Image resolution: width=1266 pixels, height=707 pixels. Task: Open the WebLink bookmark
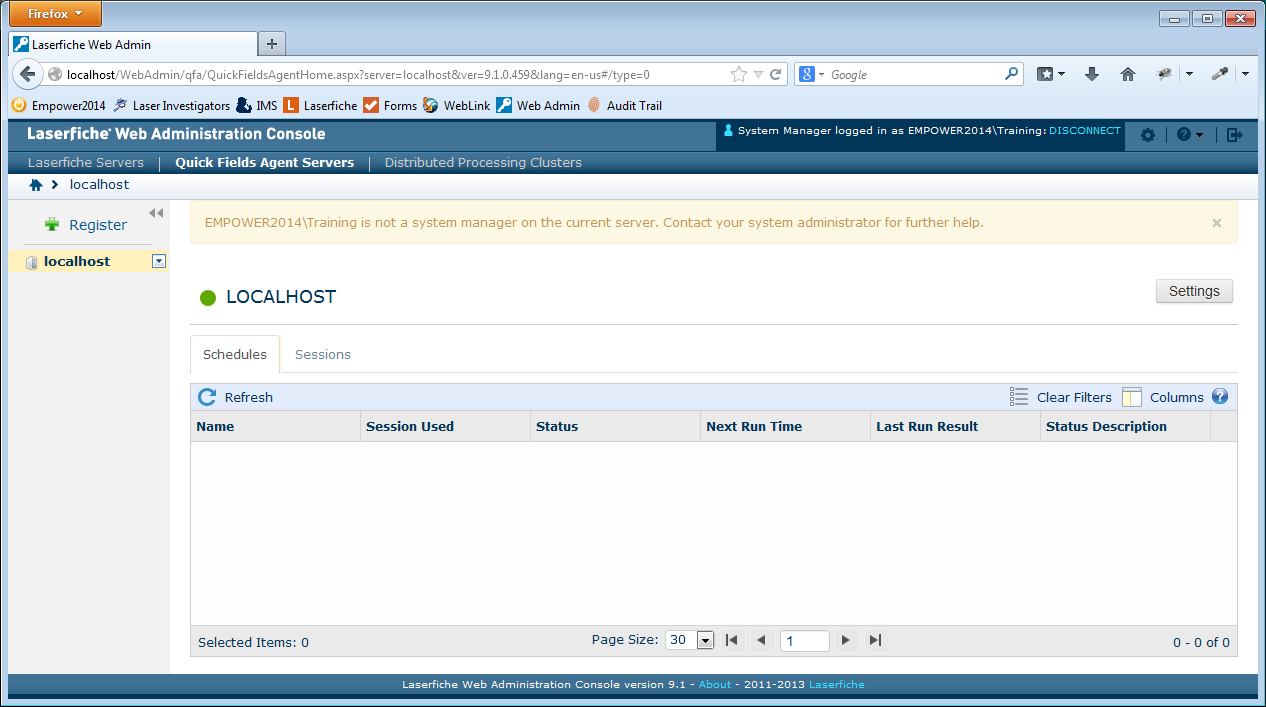pyautogui.click(x=457, y=105)
